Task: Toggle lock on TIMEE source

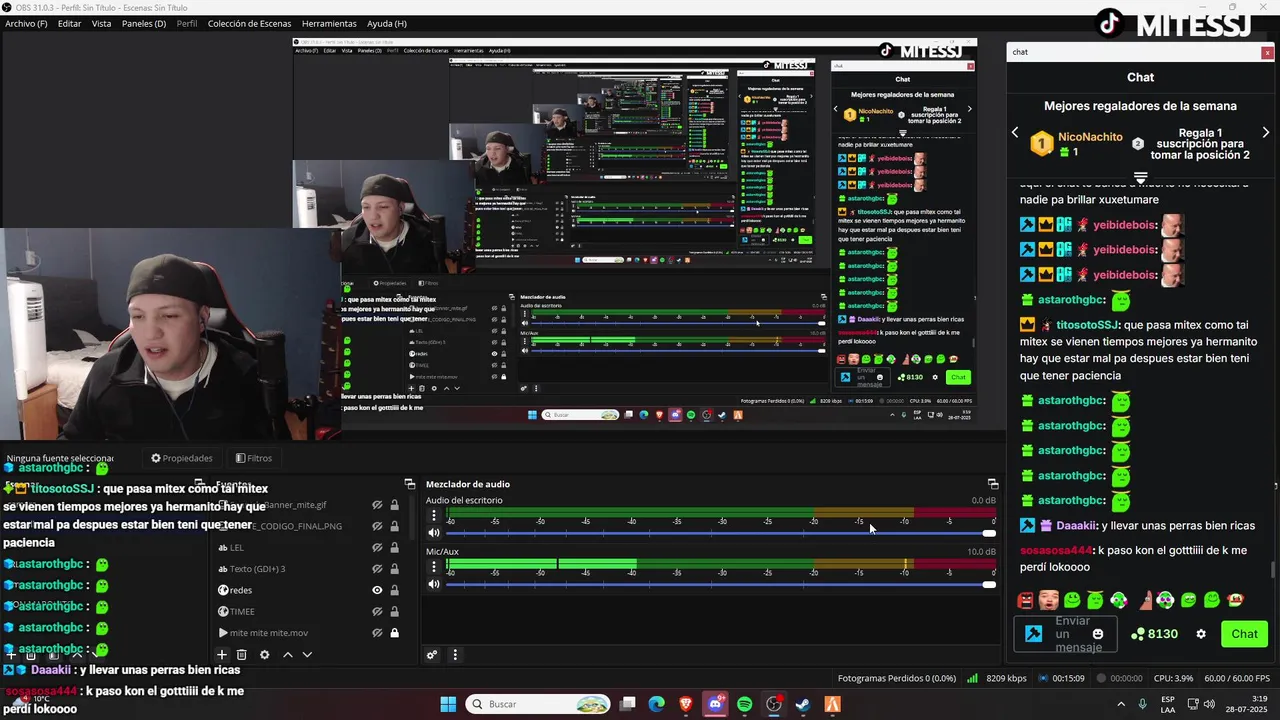Action: tap(394, 611)
